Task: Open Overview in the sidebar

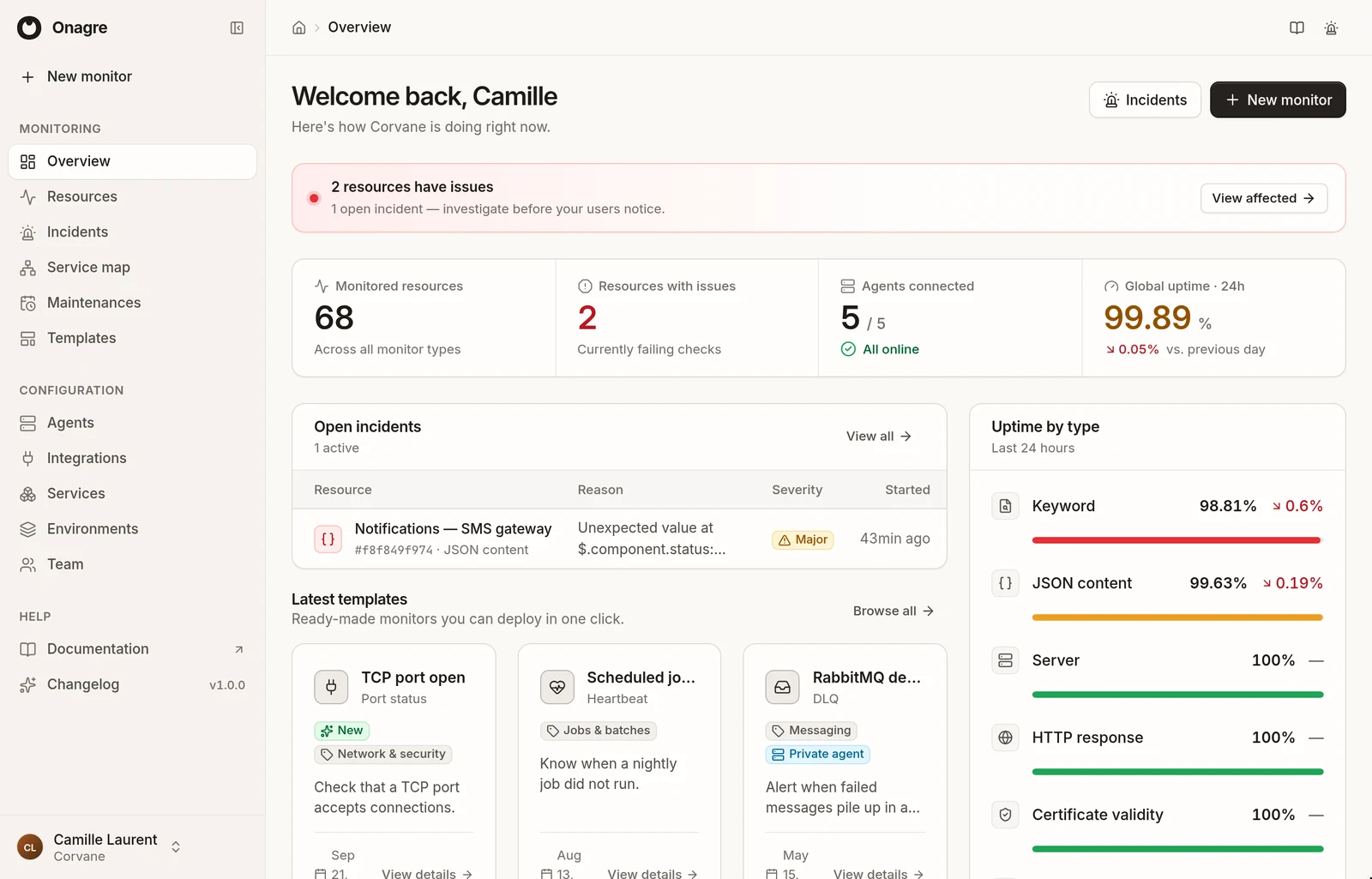Action: pyautogui.click(x=132, y=161)
